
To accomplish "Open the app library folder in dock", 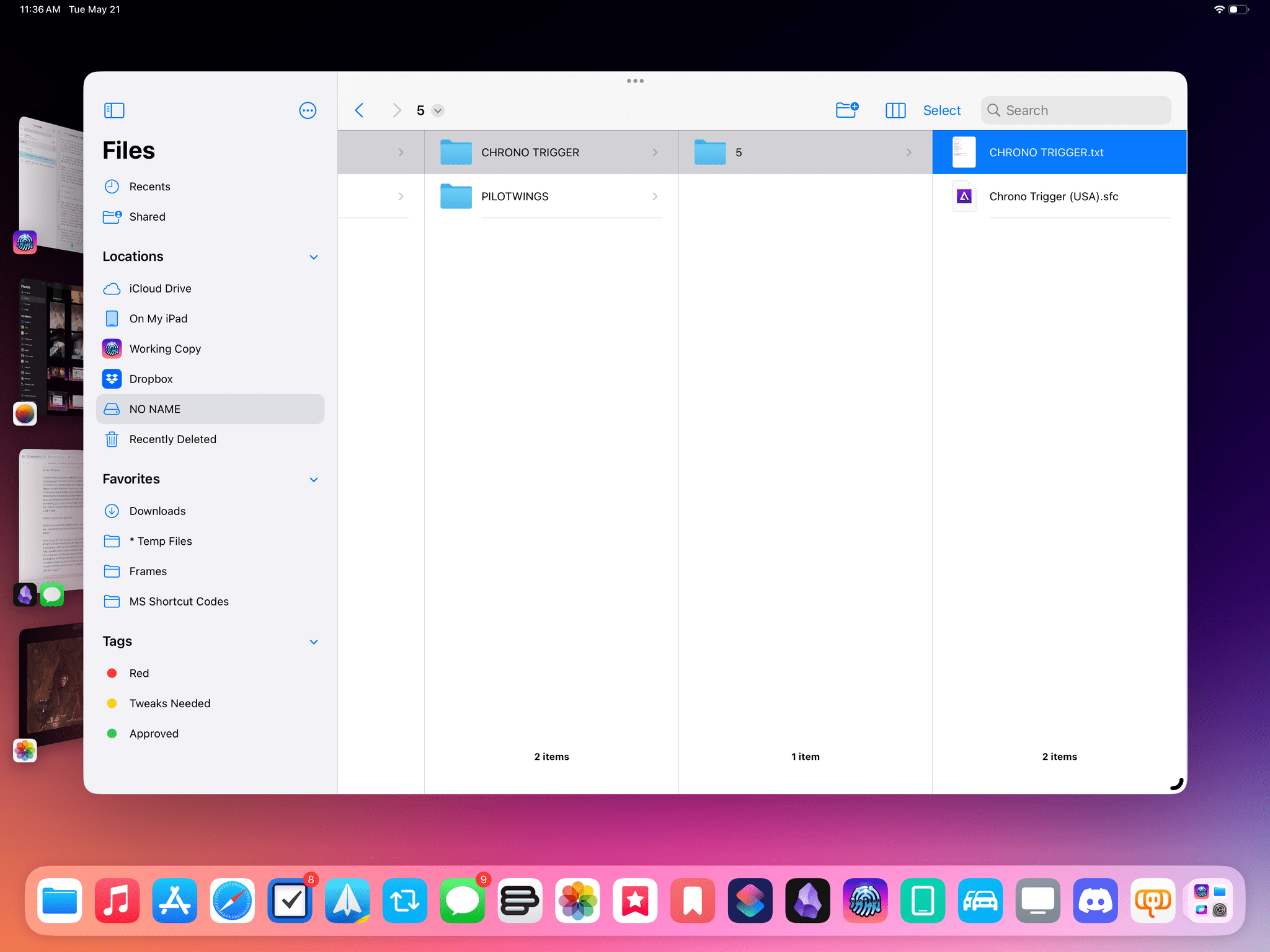I will (1210, 901).
